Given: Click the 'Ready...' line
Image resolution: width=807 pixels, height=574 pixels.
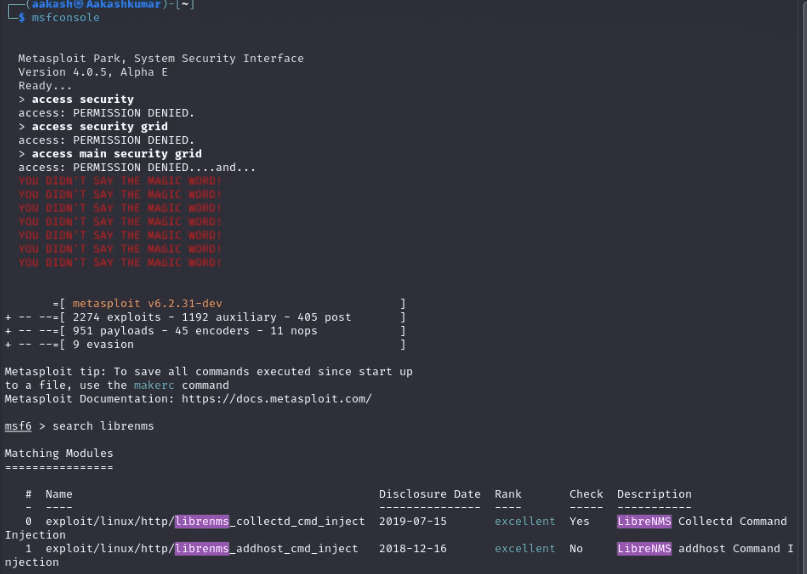Looking at the screenshot, I should coord(45,86).
